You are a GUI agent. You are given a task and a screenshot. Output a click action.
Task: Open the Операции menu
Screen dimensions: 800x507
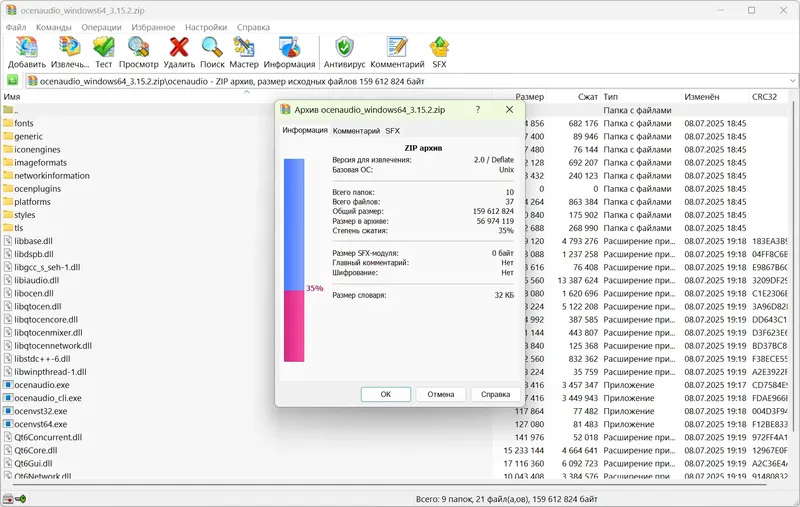click(x=102, y=27)
